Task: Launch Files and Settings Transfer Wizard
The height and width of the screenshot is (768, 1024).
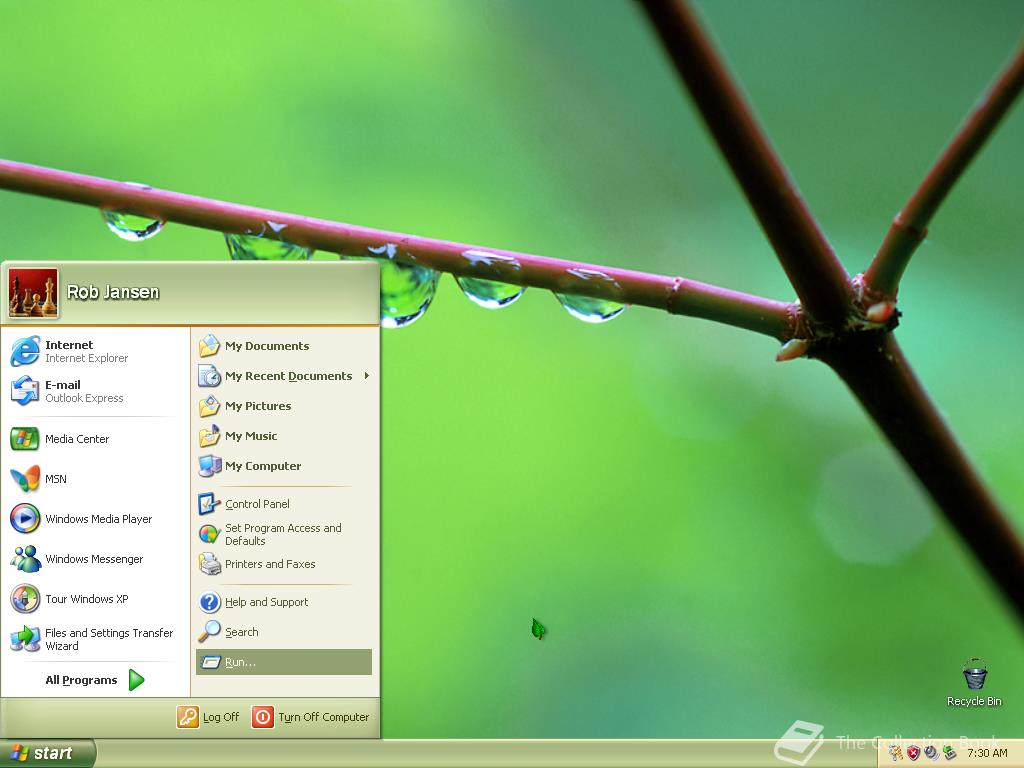Action: 95,639
